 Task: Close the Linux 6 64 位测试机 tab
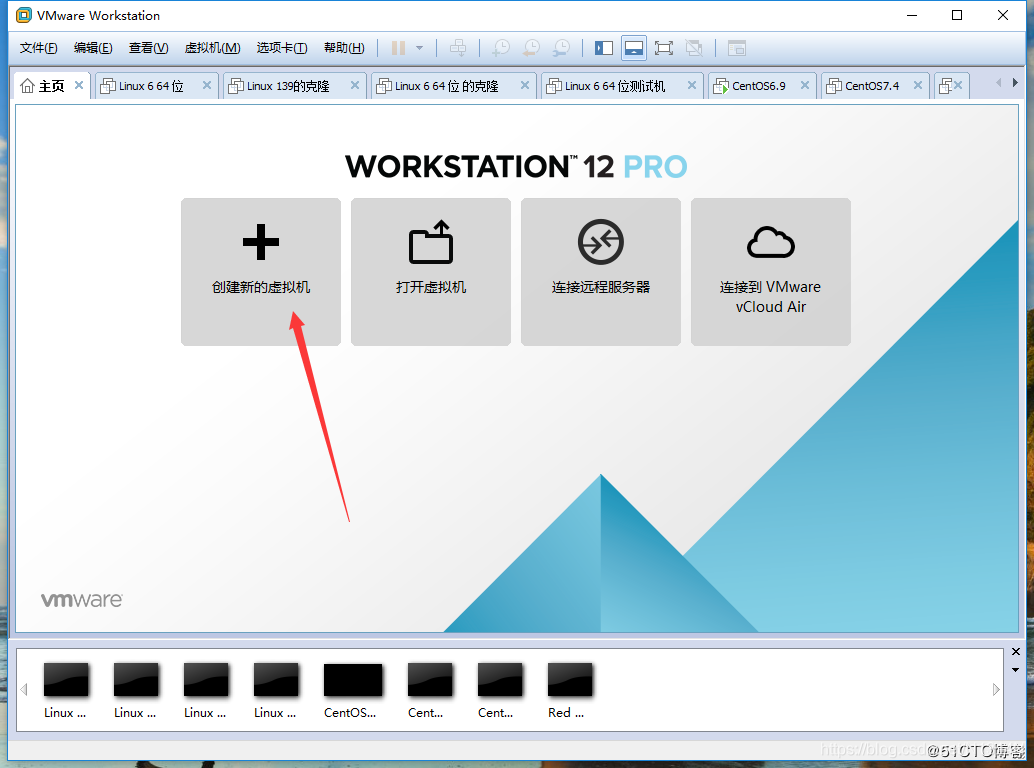[692, 85]
